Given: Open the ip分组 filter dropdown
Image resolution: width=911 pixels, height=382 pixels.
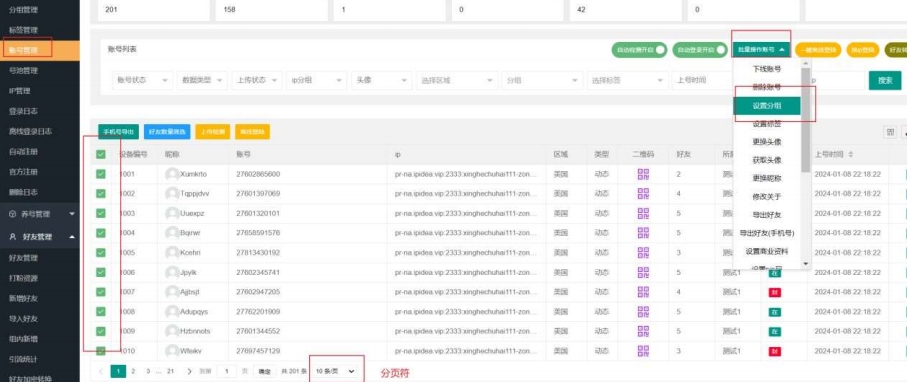Looking at the screenshot, I should 317,80.
